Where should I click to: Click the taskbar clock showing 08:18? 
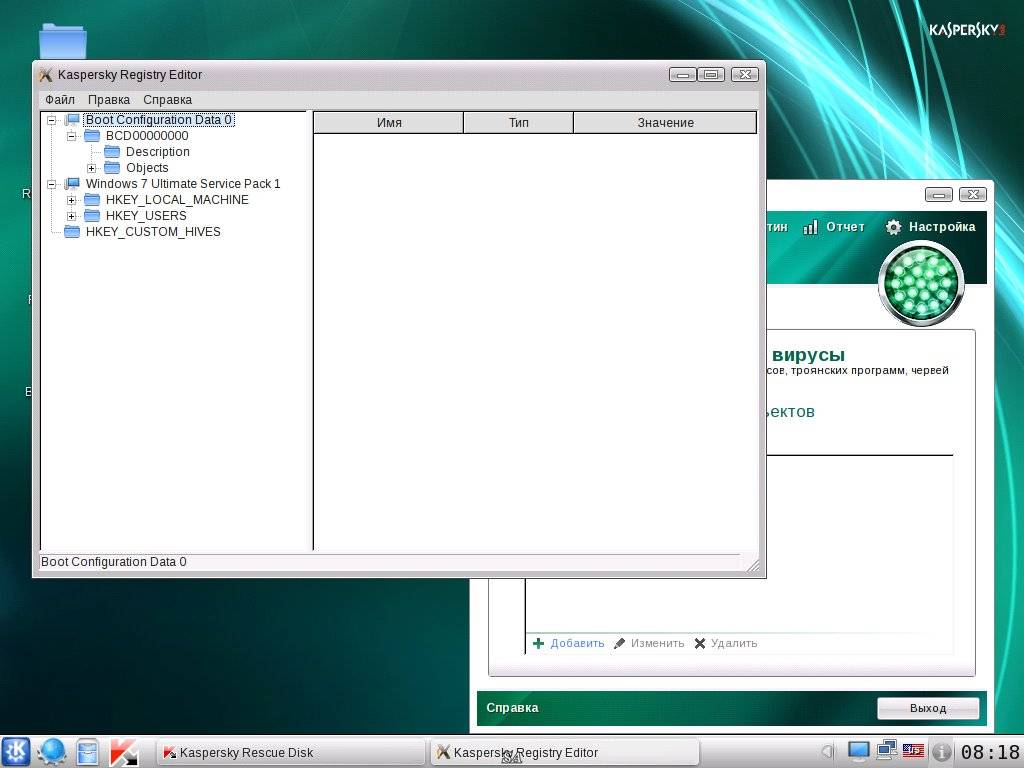pyautogui.click(x=990, y=752)
